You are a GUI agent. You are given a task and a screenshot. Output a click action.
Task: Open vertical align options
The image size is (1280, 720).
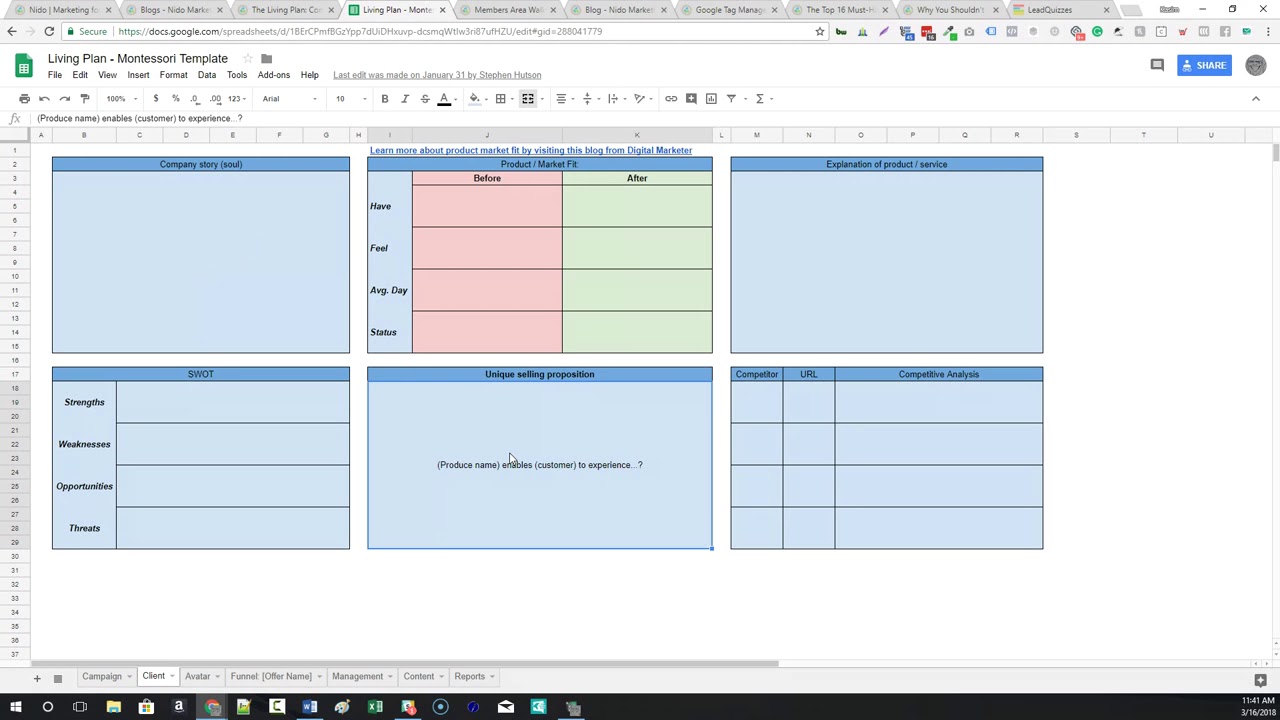point(589,98)
